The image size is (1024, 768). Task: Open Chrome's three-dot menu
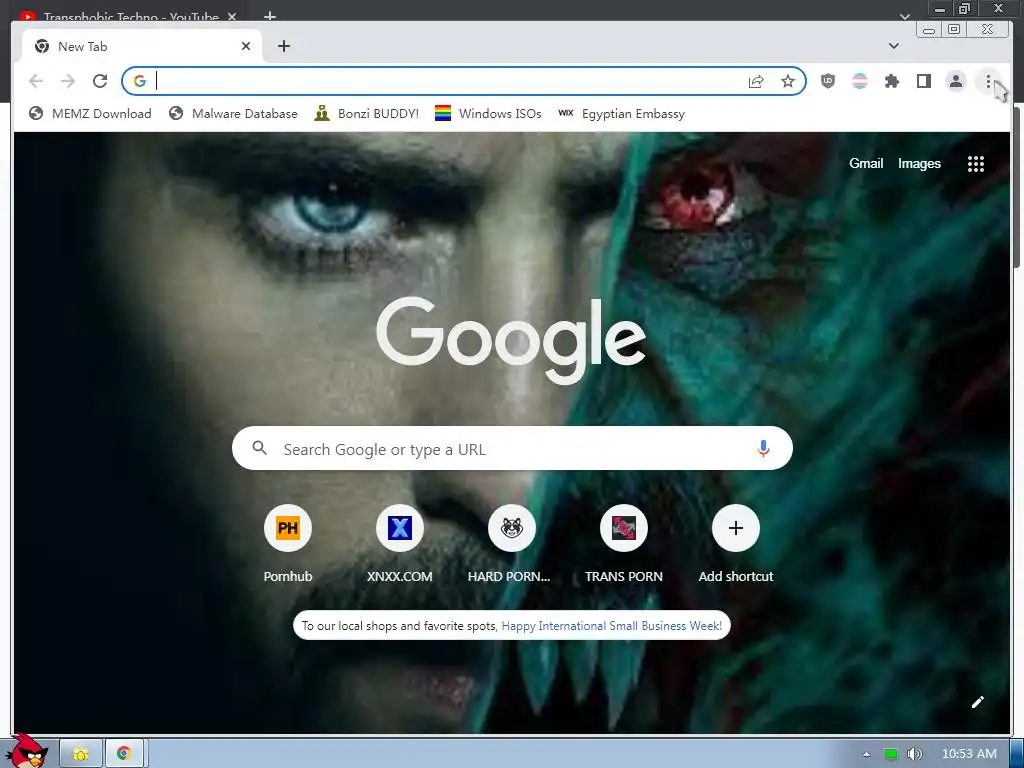[x=988, y=81]
